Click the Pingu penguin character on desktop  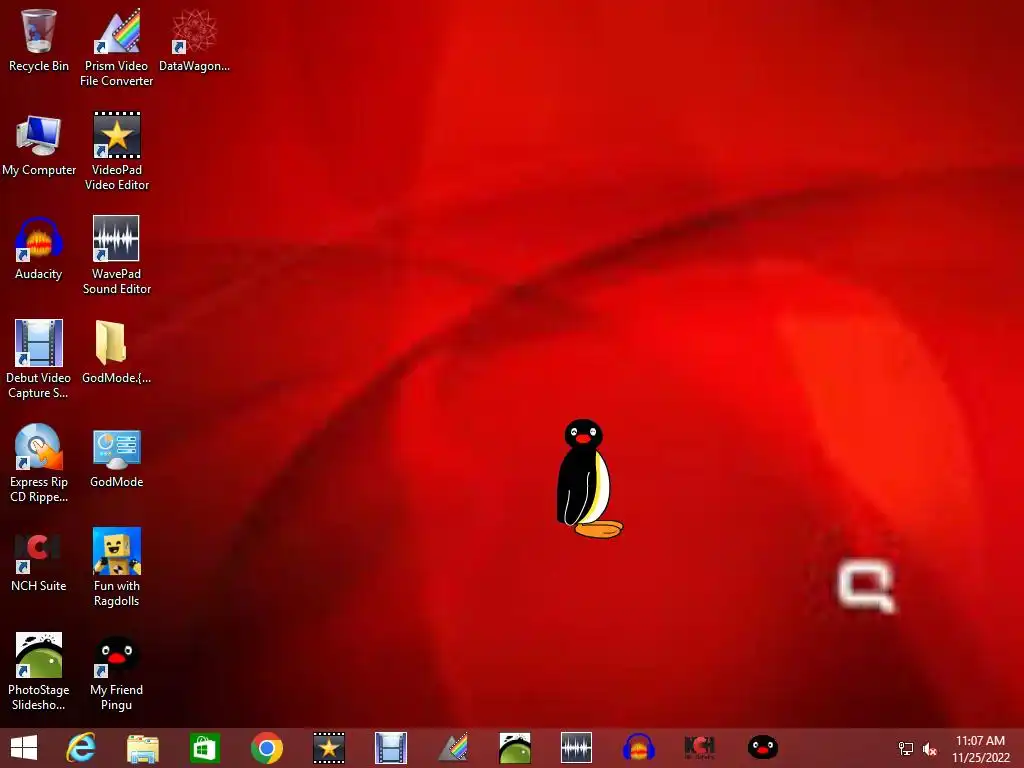(589, 479)
